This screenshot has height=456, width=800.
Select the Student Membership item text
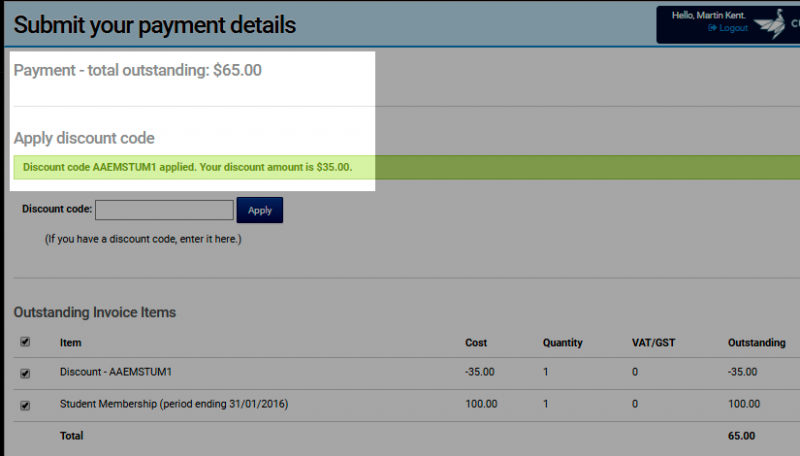coord(174,404)
